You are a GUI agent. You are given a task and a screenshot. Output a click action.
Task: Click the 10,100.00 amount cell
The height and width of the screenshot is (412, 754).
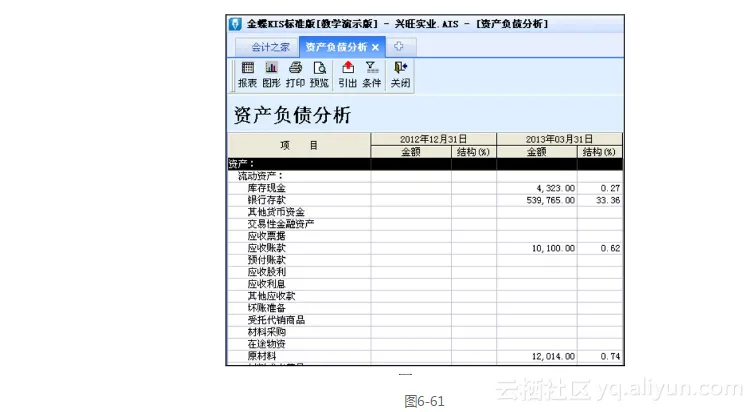(x=537, y=248)
